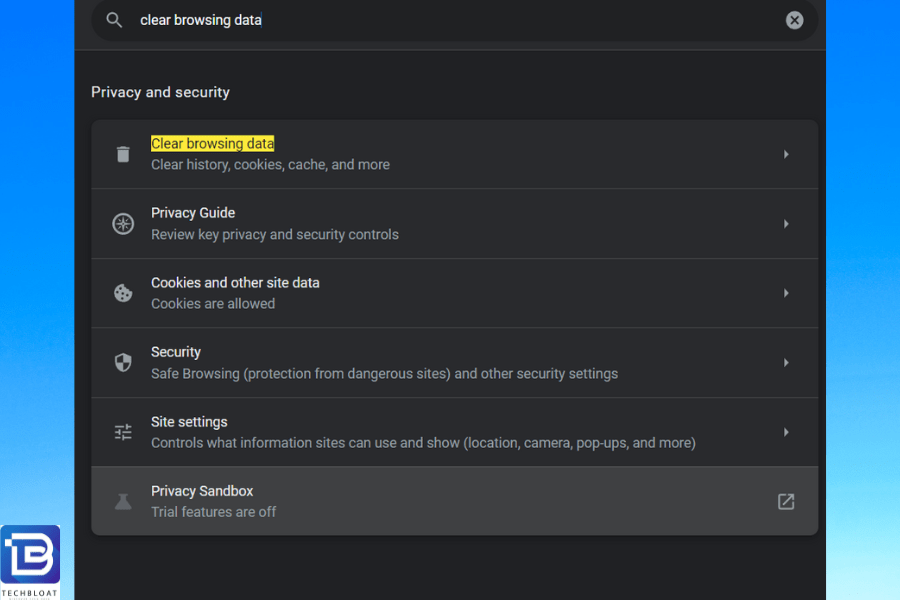Viewport: 900px width, 600px height.
Task: Expand the Clear browsing data arrow
Action: pyautogui.click(x=786, y=154)
